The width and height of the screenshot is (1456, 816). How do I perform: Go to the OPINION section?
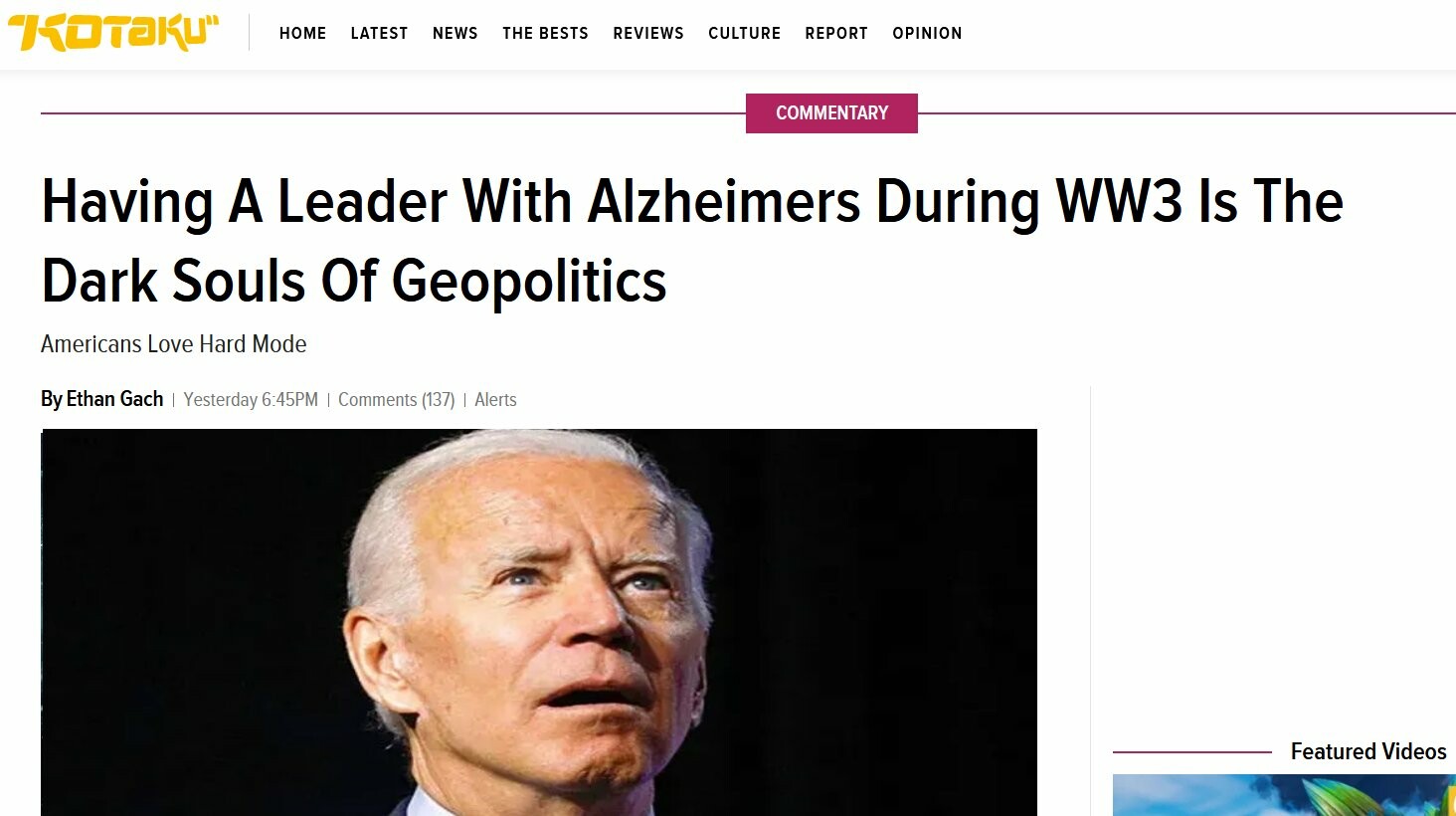click(x=927, y=33)
